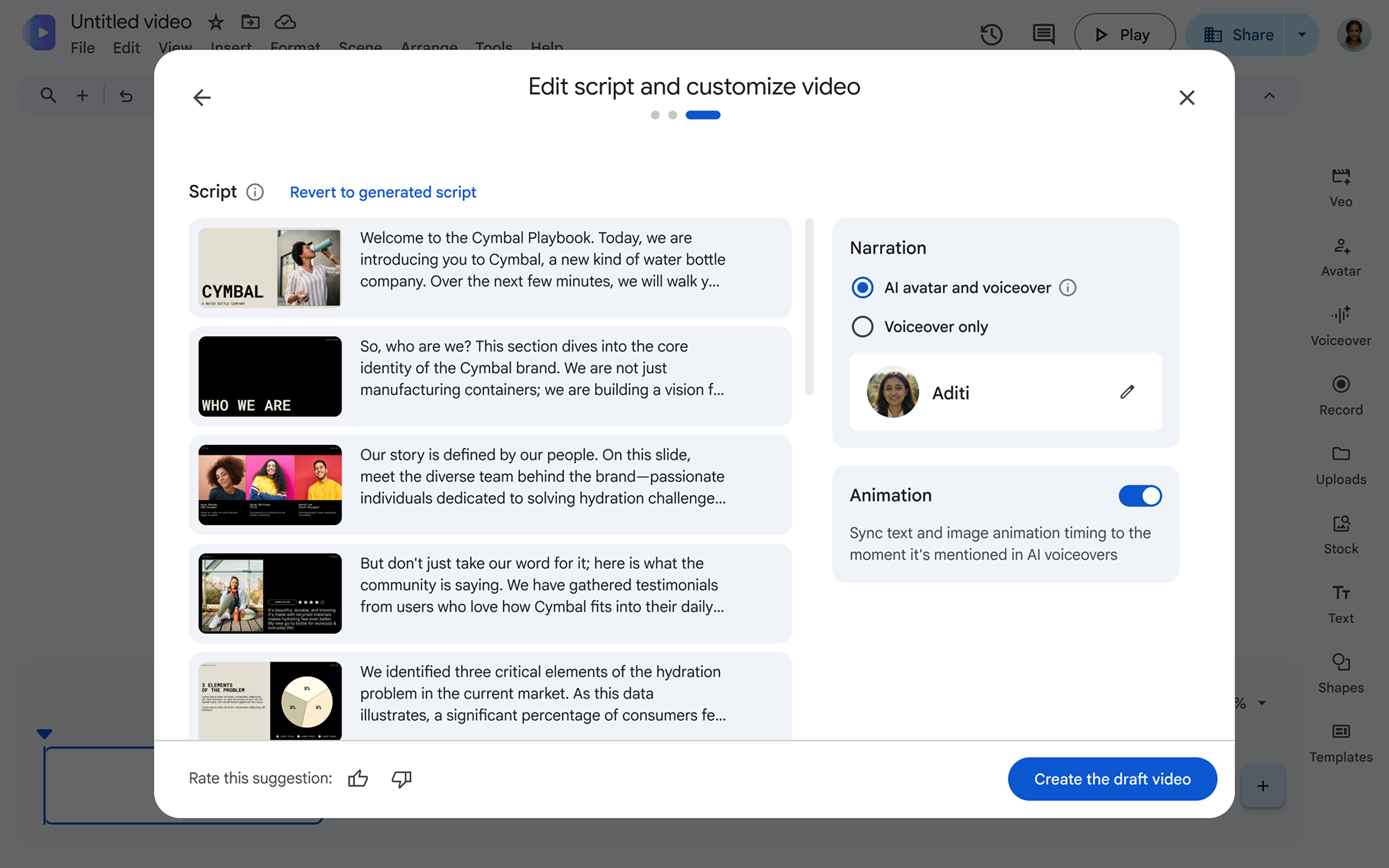1389x868 pixels.
Task: Open the Stock media panel in sidebar
Action: pyautogui.click(x=1340, y=535)
